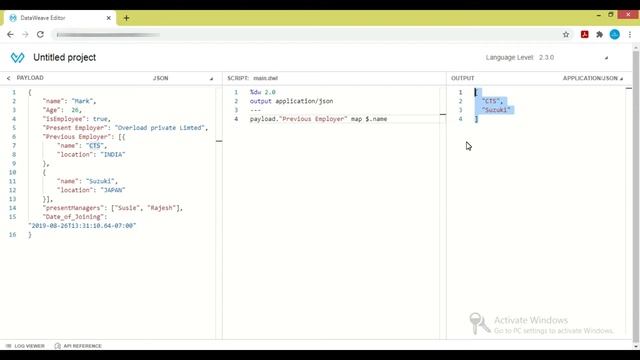Collapse the payload panel with back chevron
640x360 pixels.
8,78
